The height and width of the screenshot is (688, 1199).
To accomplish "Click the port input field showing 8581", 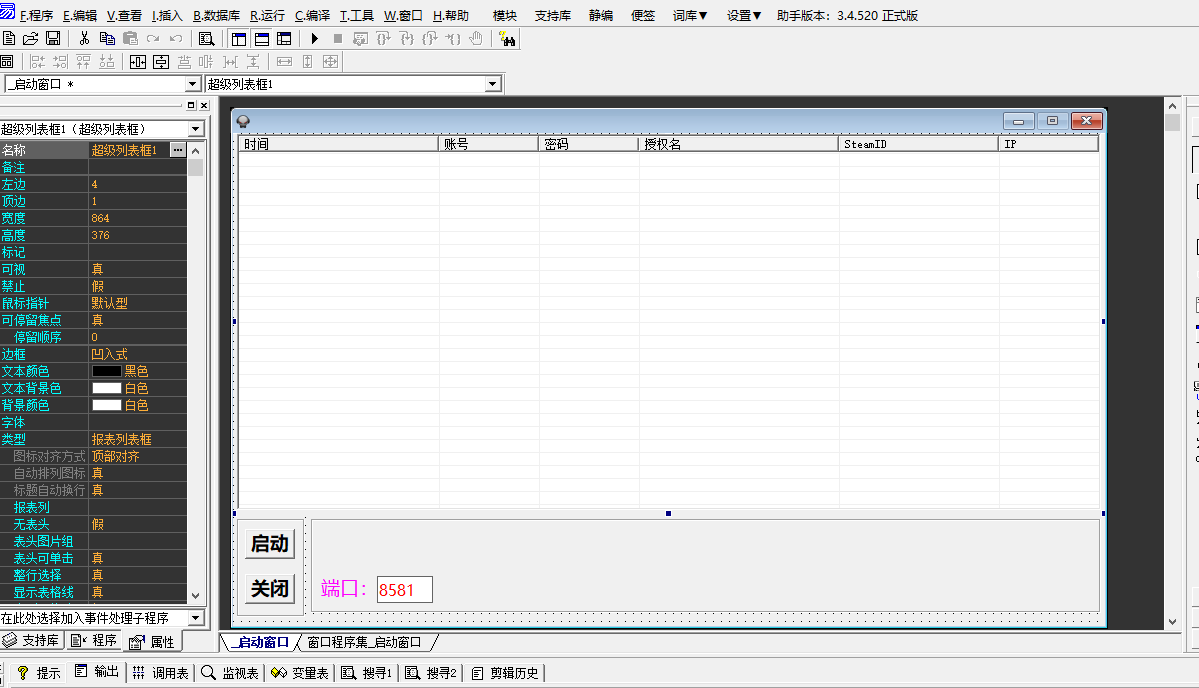I will (402, 589).
